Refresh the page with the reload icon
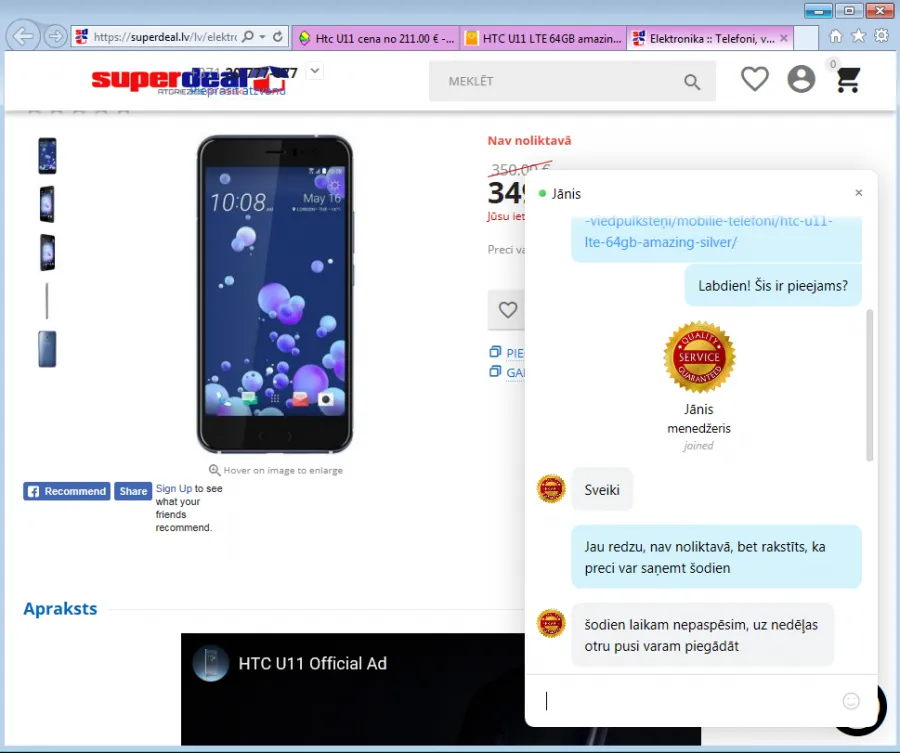Viewport: 900px width, 753px height. 278,37
